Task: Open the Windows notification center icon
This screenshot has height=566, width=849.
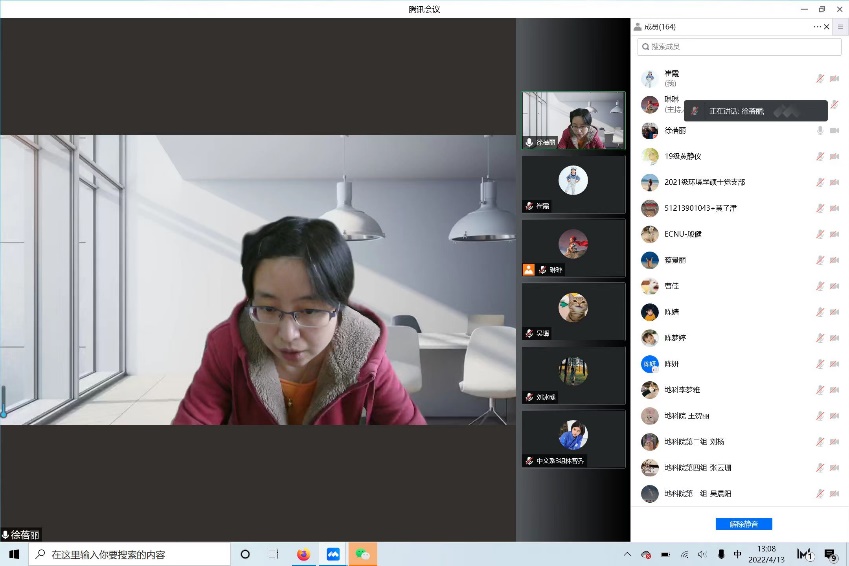Action: pos(831,554)
